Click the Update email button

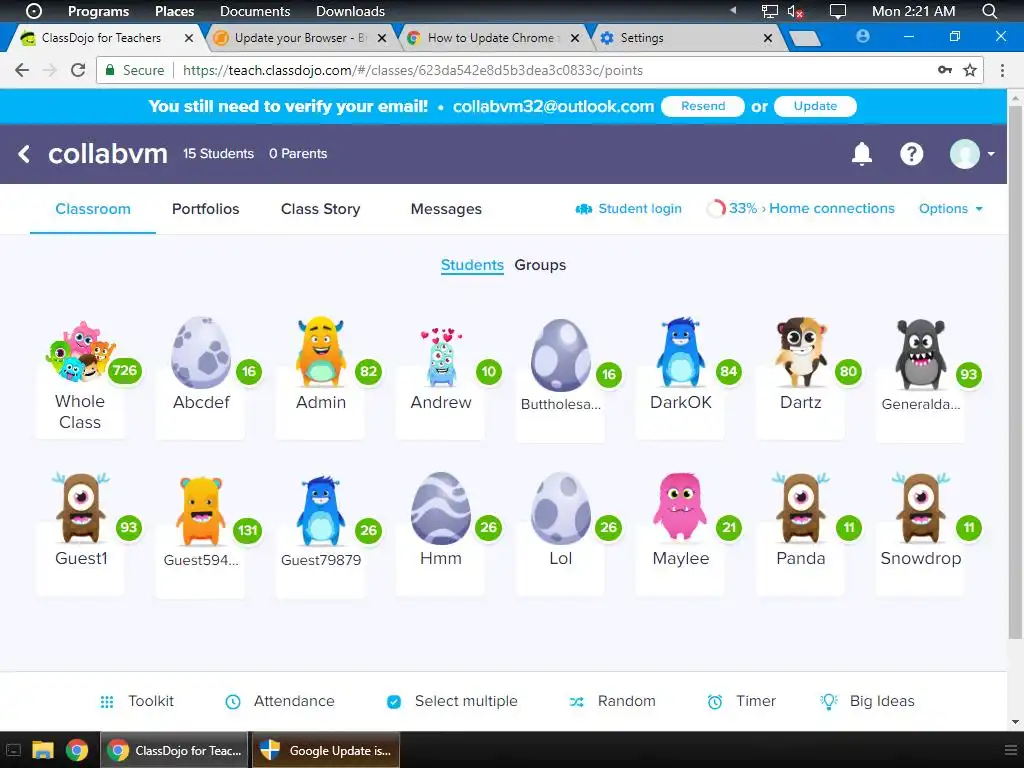[x=815, y=106]
